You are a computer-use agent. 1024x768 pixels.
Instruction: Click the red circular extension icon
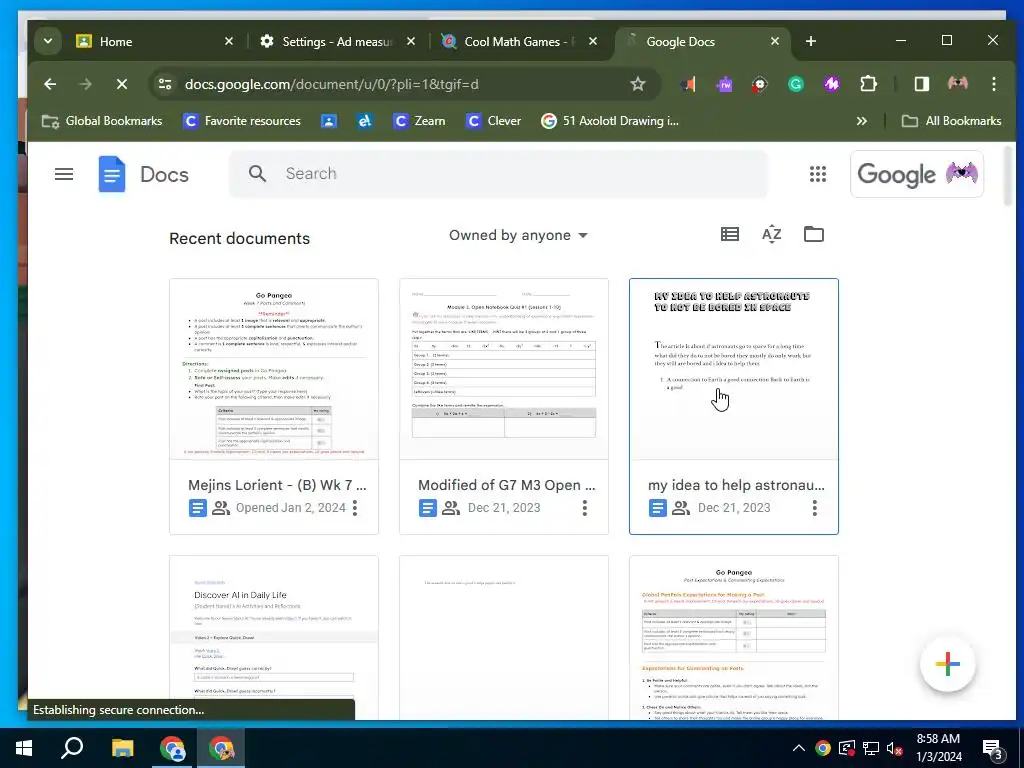760,84
